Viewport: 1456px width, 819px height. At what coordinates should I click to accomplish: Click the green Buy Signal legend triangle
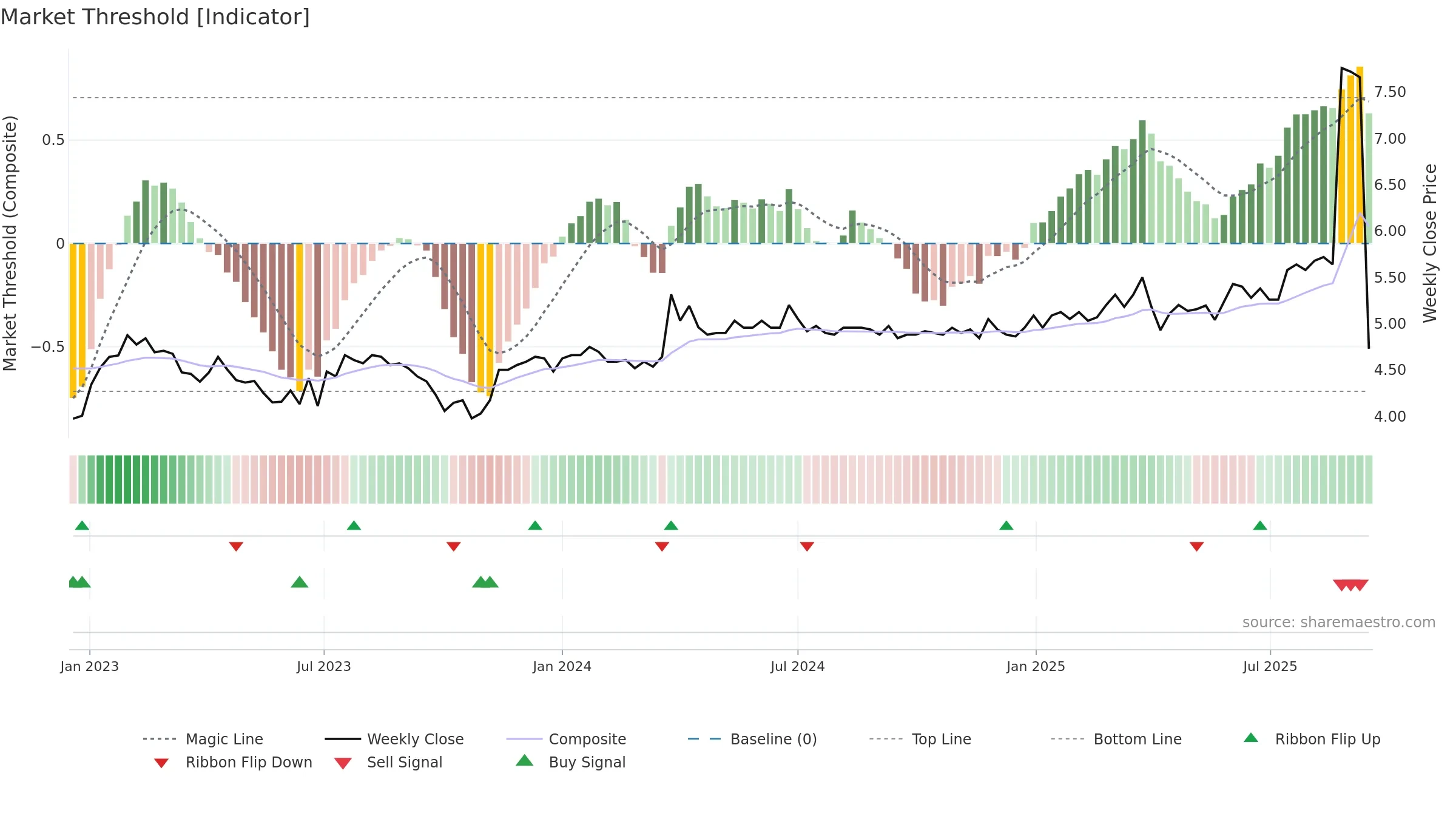coord(525,760)
